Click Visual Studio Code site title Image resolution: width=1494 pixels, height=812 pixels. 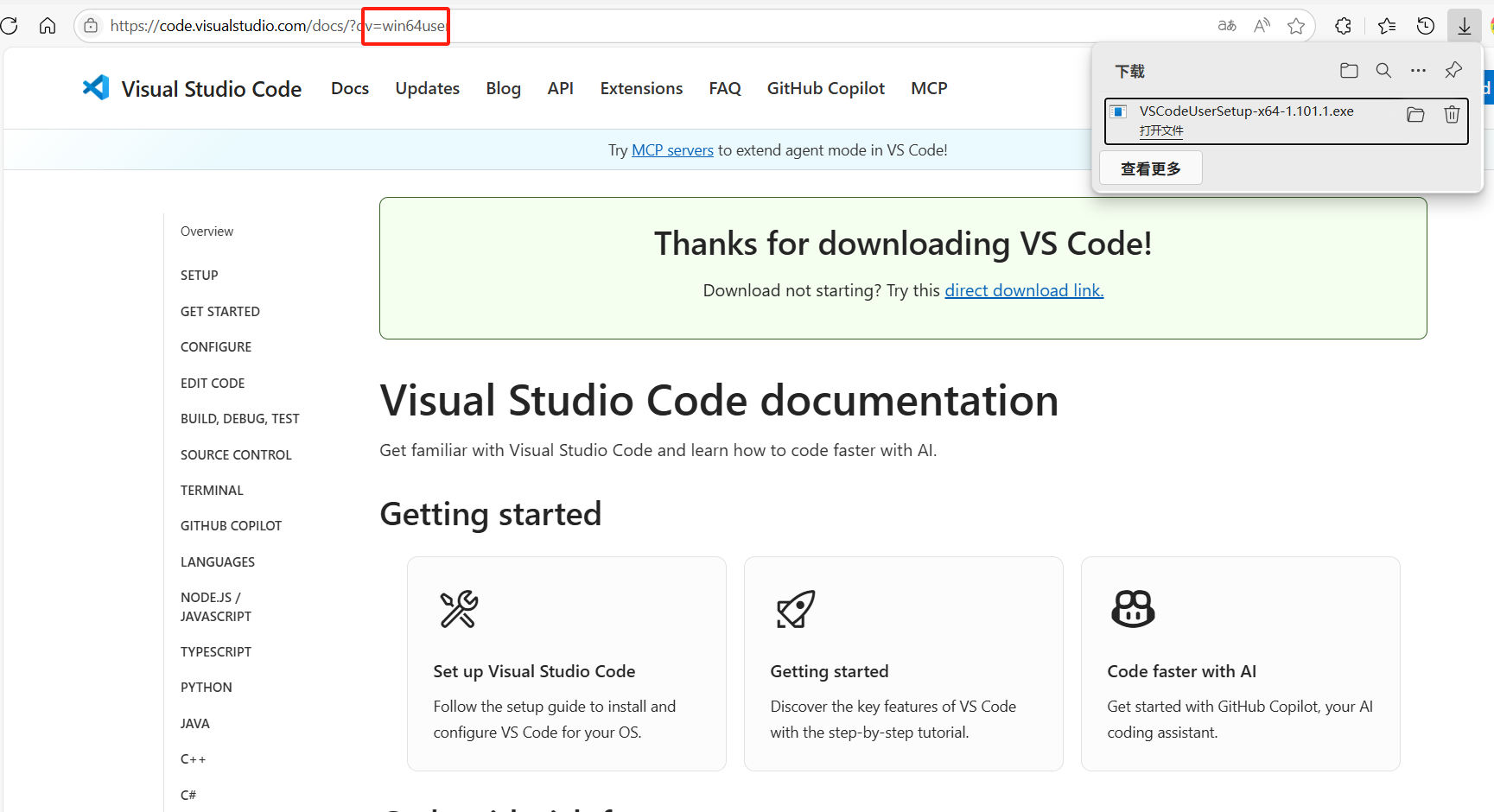click(212, 89)
